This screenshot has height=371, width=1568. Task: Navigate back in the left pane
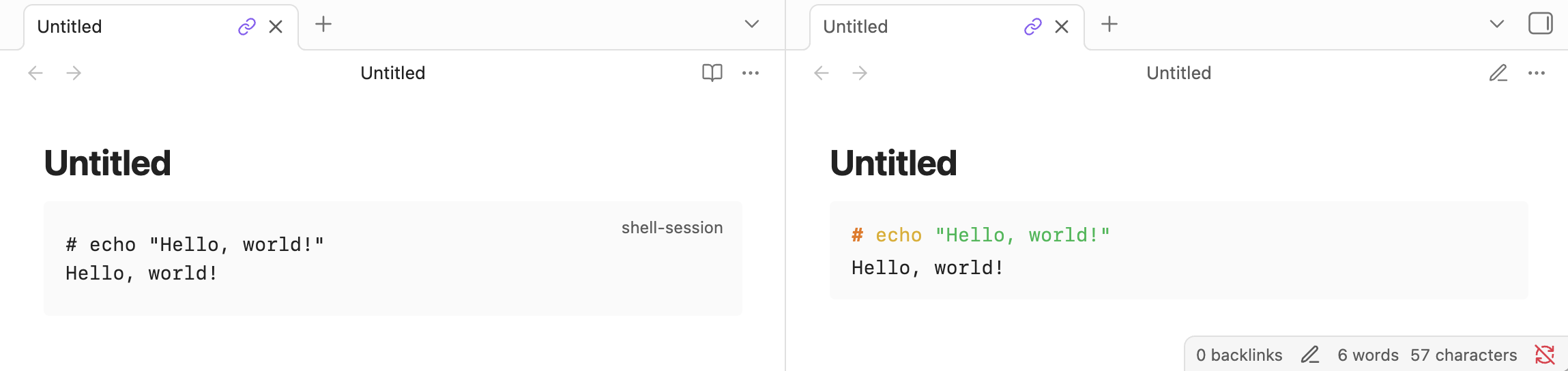(x=35, y=73)
